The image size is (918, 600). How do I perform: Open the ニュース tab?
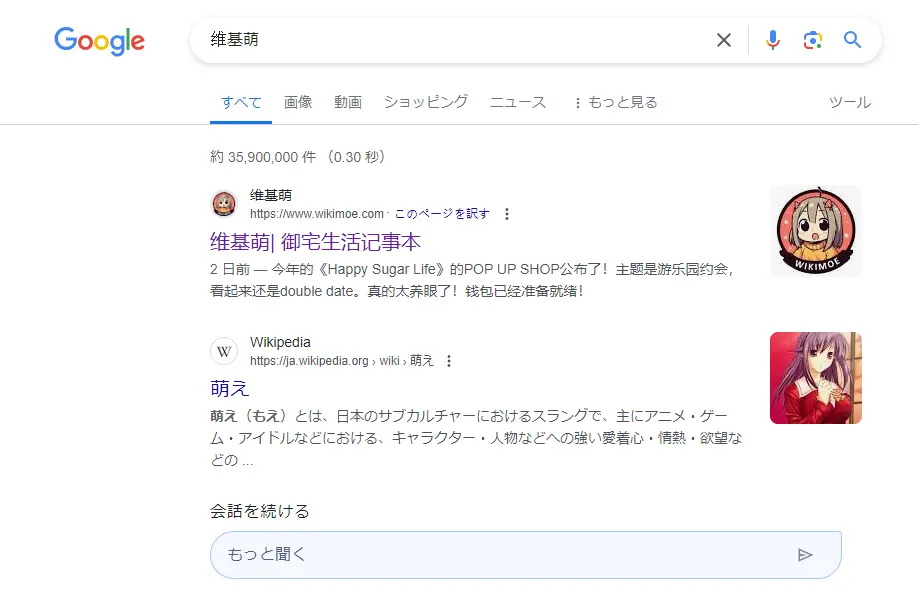pos(518,102)
